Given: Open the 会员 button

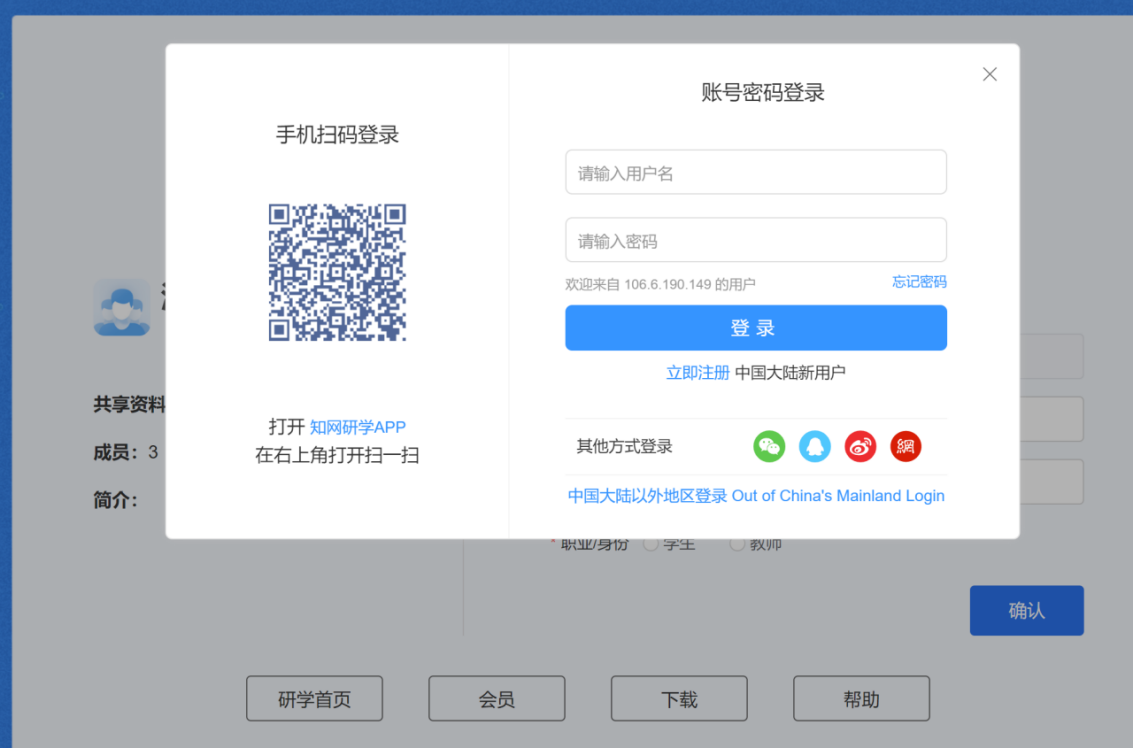Looking at the screenshot, I should tap(496, 699).
